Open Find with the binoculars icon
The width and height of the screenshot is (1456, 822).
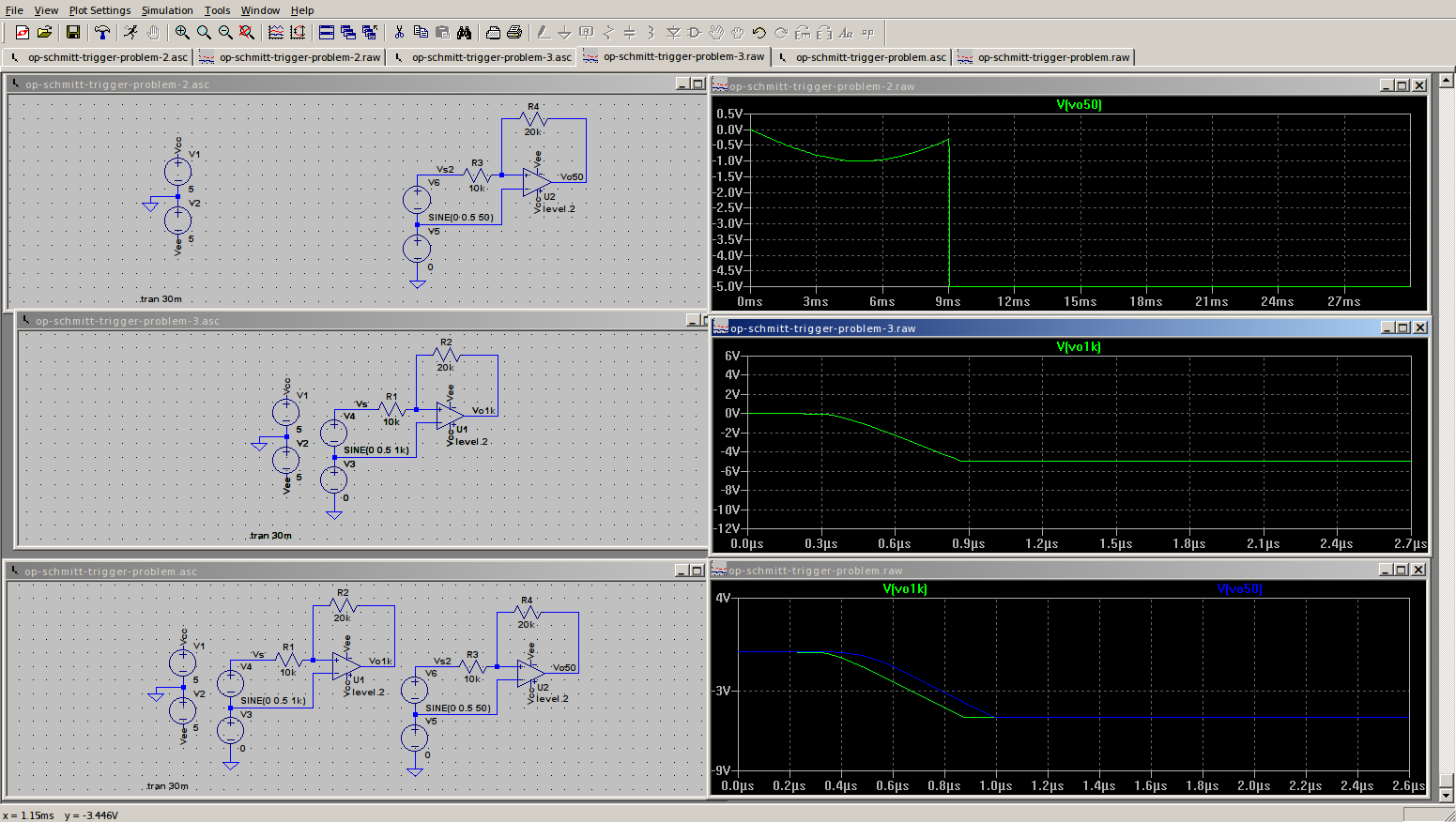(x=464, y=33)
